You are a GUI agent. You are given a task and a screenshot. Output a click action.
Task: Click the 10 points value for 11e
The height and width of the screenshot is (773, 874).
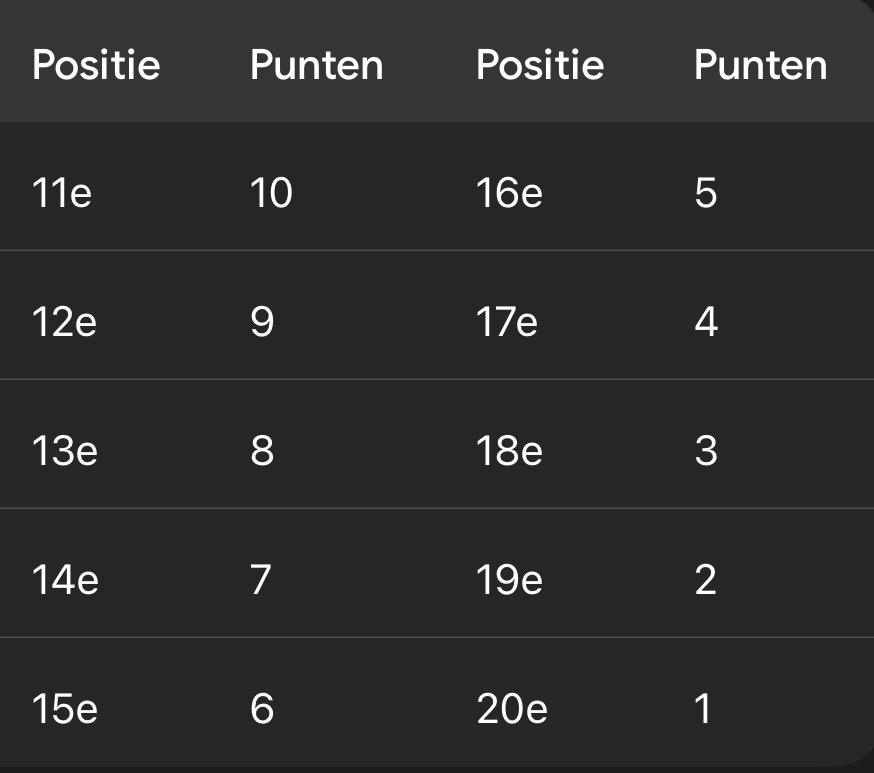point(271,192)
